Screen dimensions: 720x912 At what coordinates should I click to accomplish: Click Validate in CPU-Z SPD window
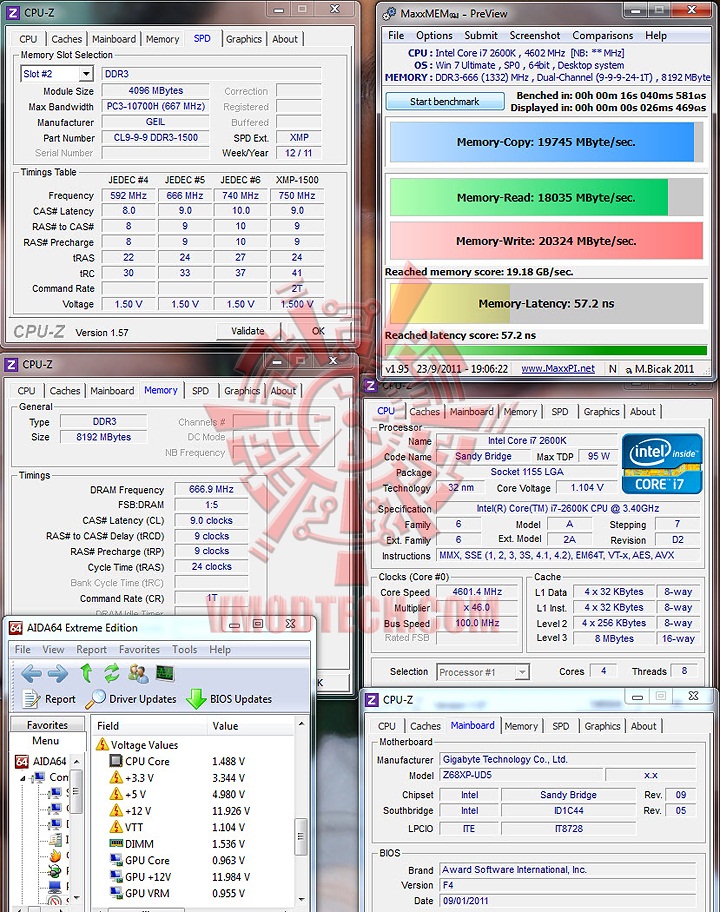point(248,331)
